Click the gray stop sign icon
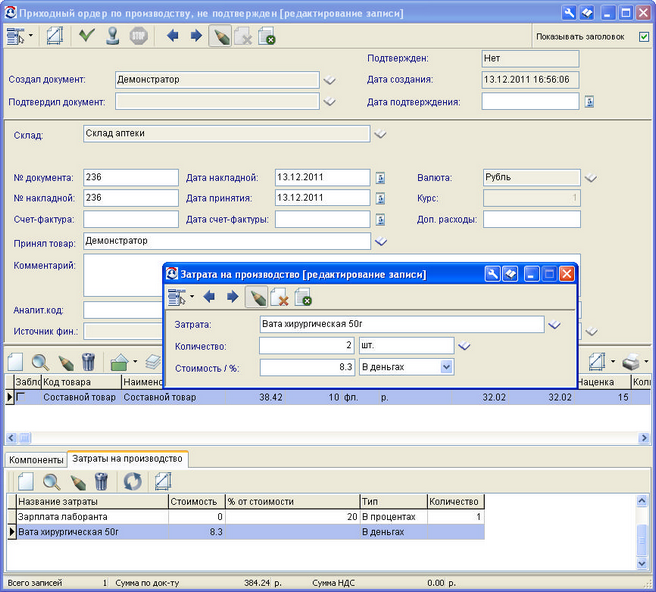The width and height of the screenshot is (656, 592). coord(138,36)
